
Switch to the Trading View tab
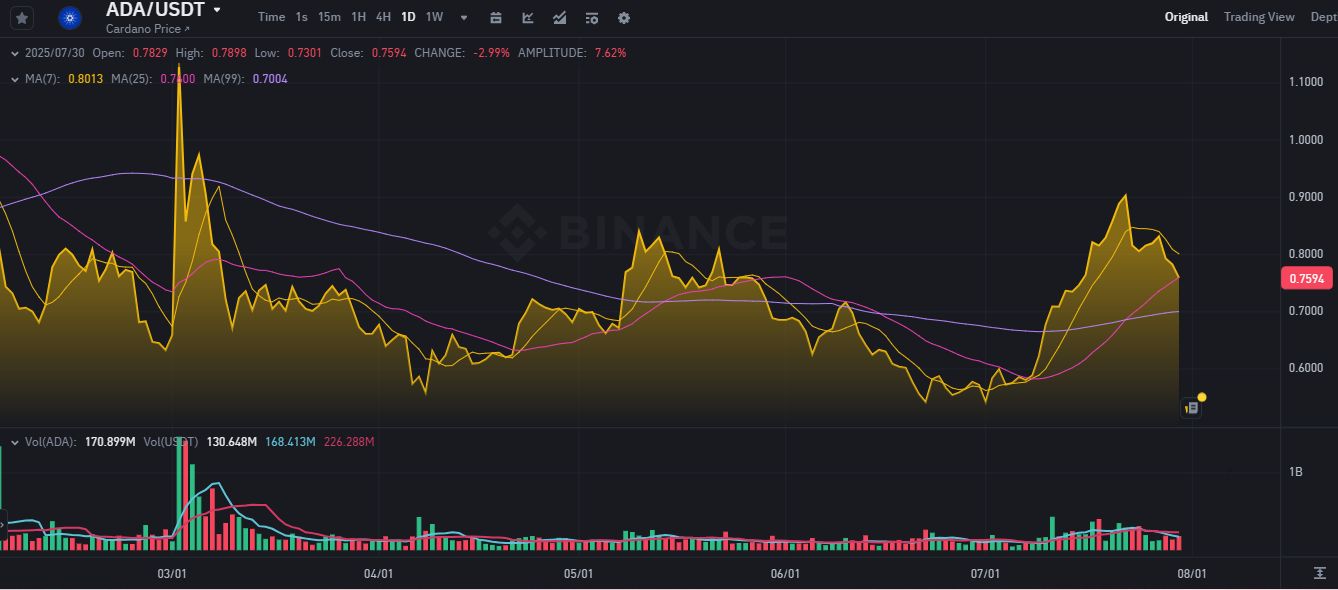point(1259,17)
